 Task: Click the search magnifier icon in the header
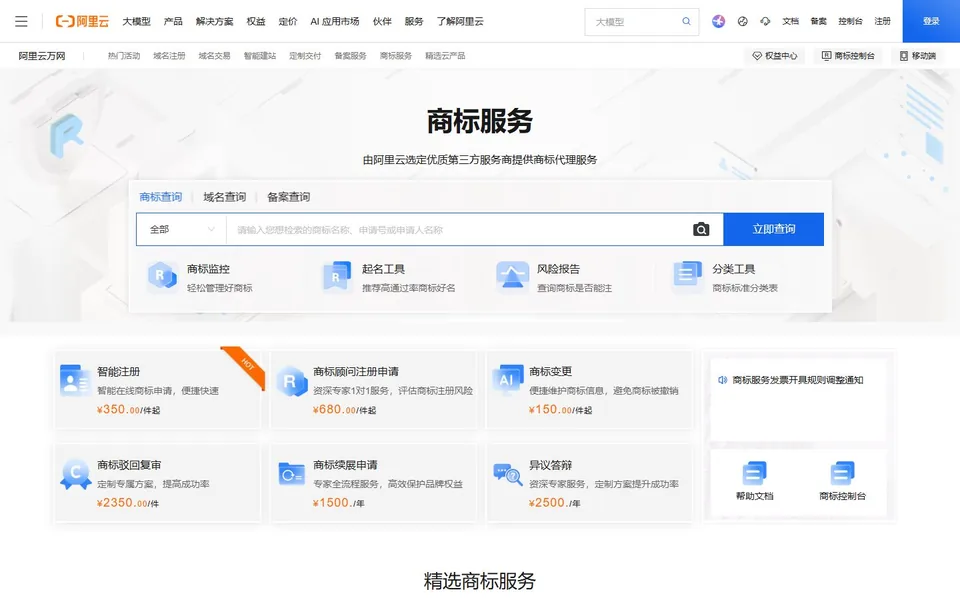[686, 21]
